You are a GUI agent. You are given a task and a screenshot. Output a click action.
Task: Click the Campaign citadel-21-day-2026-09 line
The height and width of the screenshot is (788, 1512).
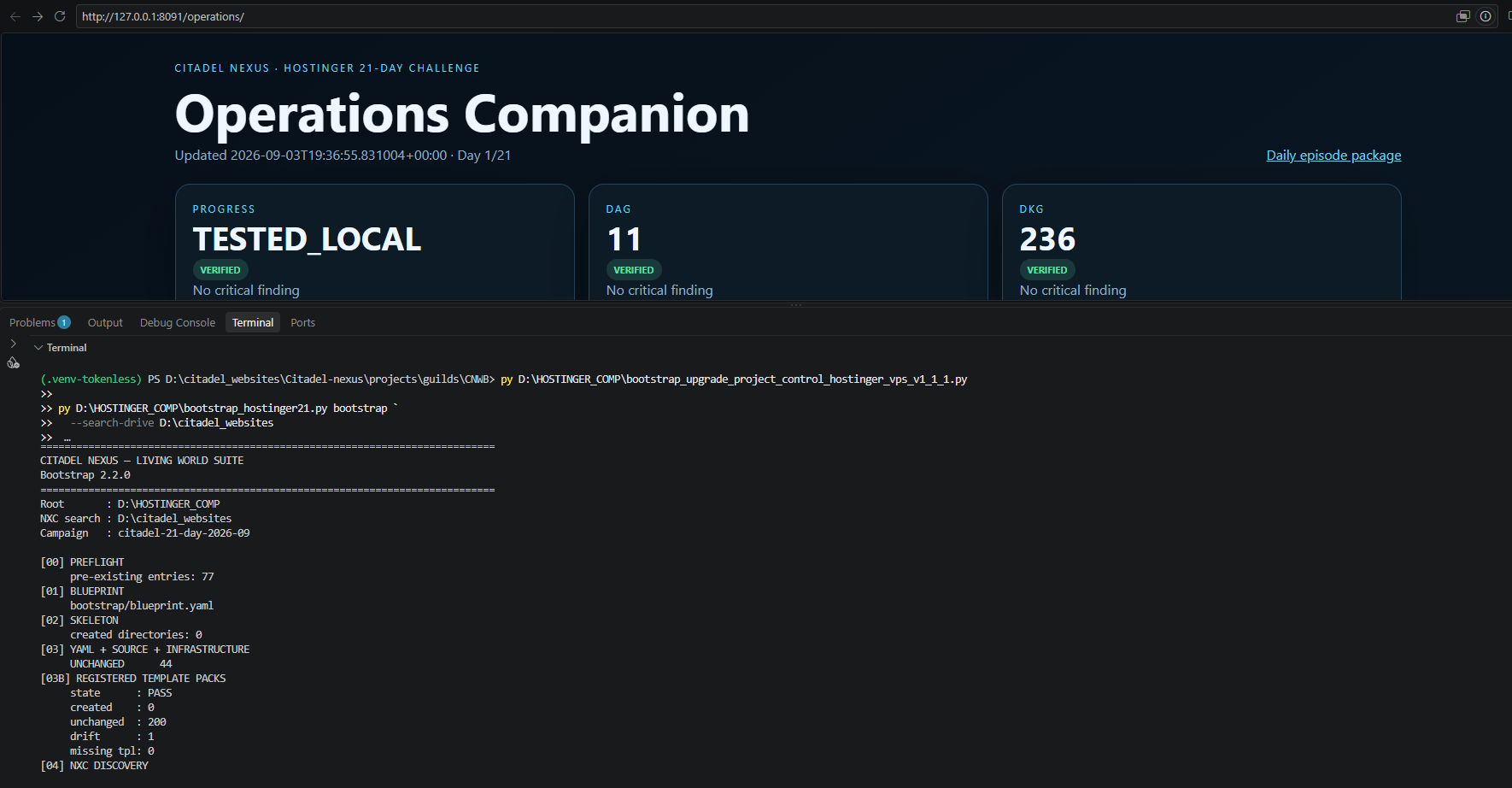pyautogui.click(x=145, y=533)
